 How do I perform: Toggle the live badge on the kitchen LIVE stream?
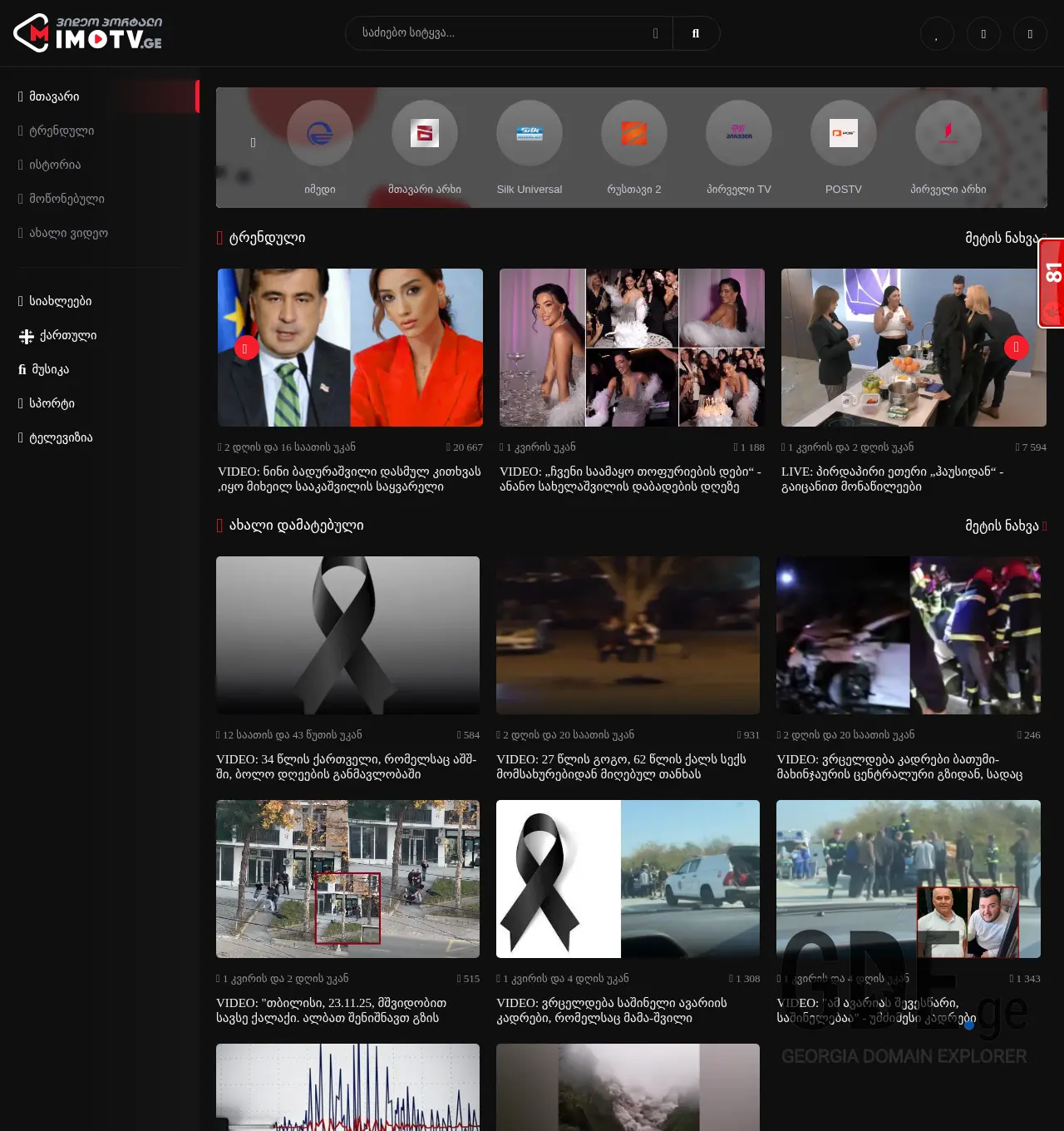tap(1017, 348)
